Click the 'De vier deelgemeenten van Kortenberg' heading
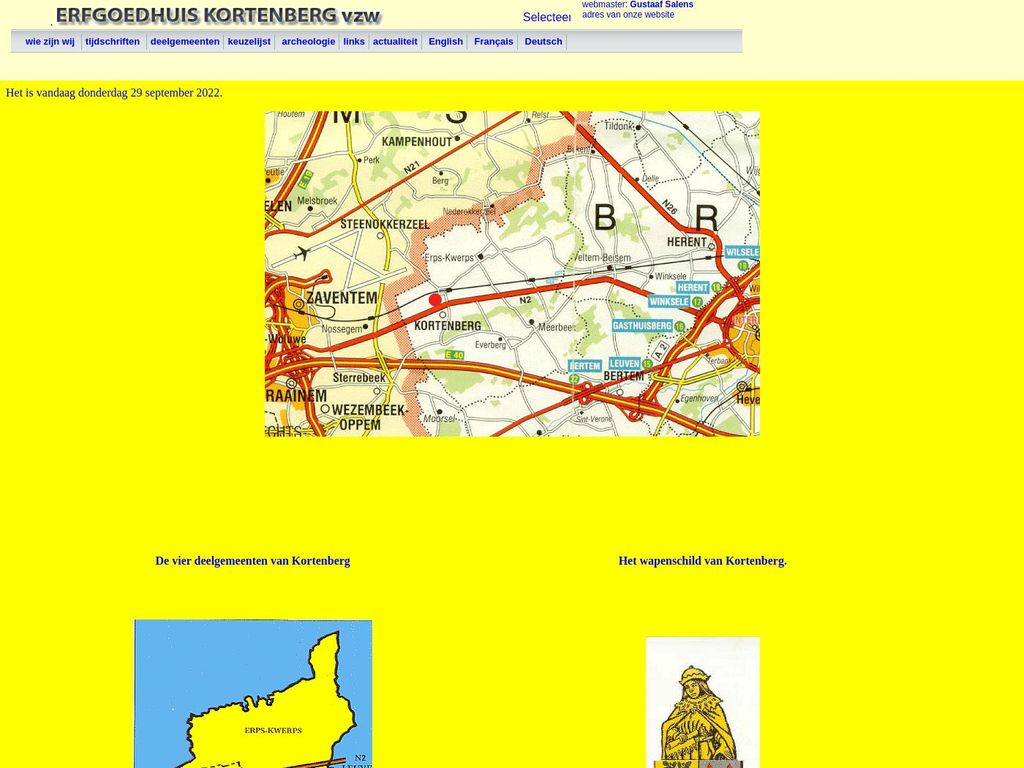 (253, 561)
